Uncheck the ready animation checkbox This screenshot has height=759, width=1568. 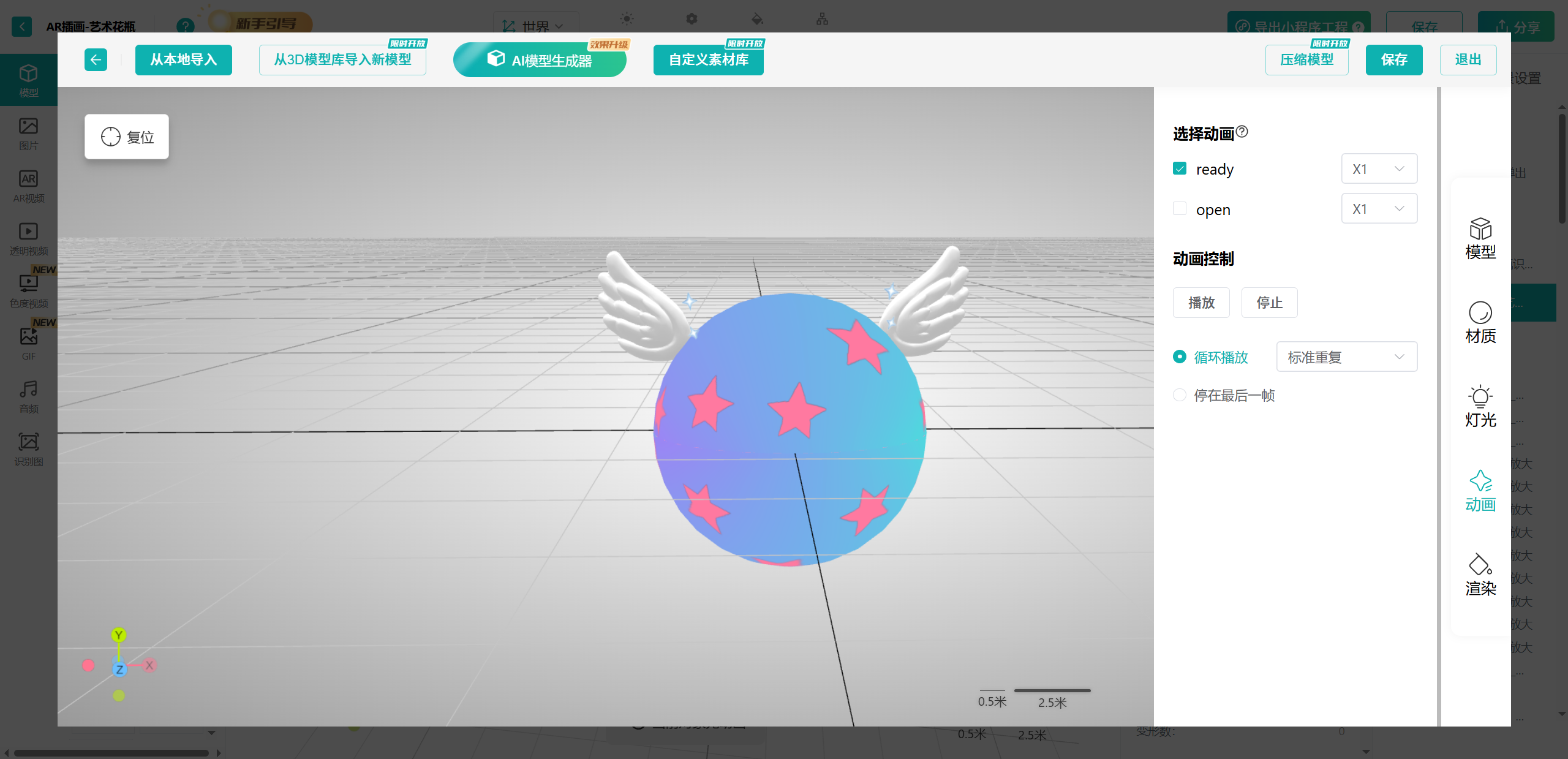[1180, 168]
